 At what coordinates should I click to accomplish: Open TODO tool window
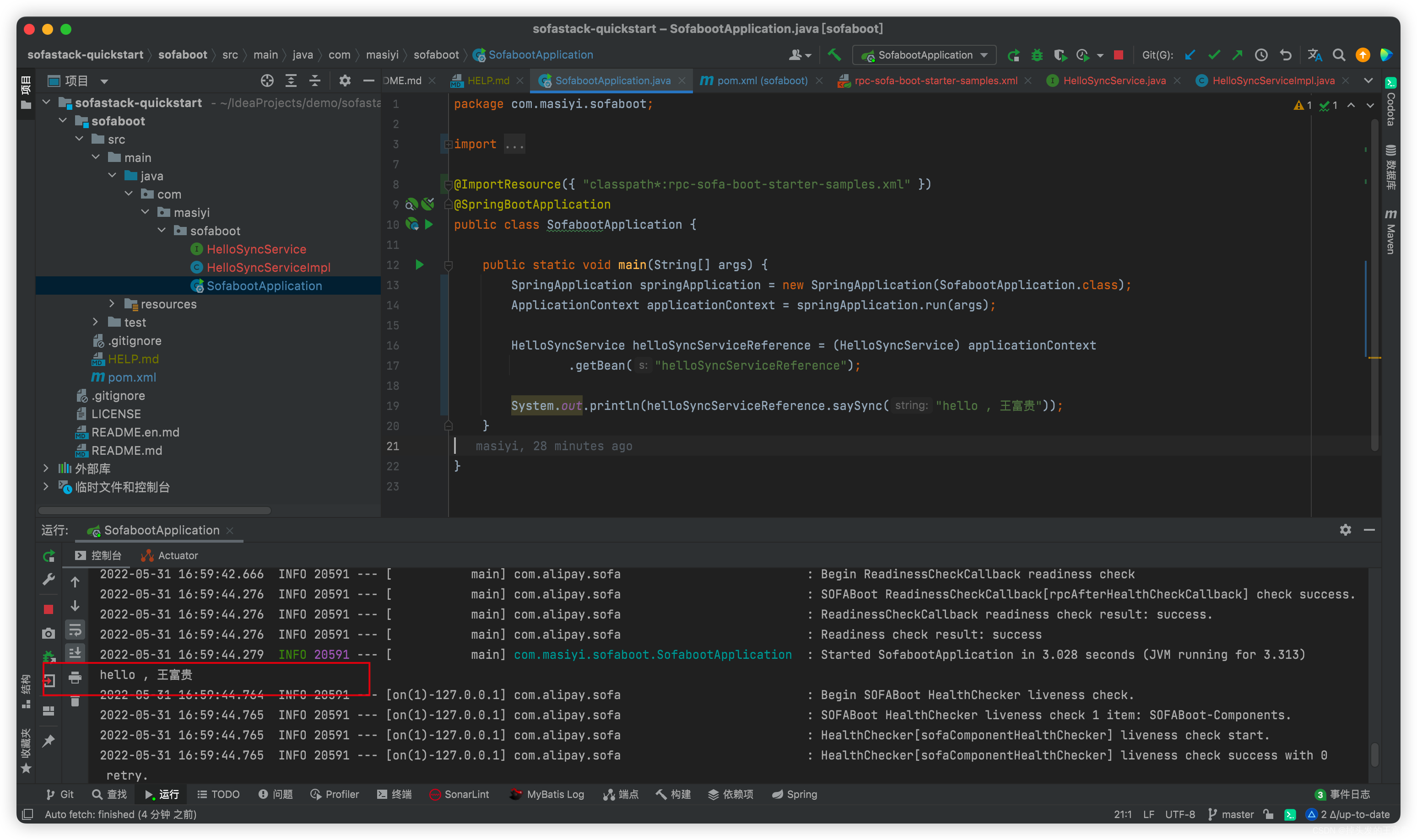[218, 794]
